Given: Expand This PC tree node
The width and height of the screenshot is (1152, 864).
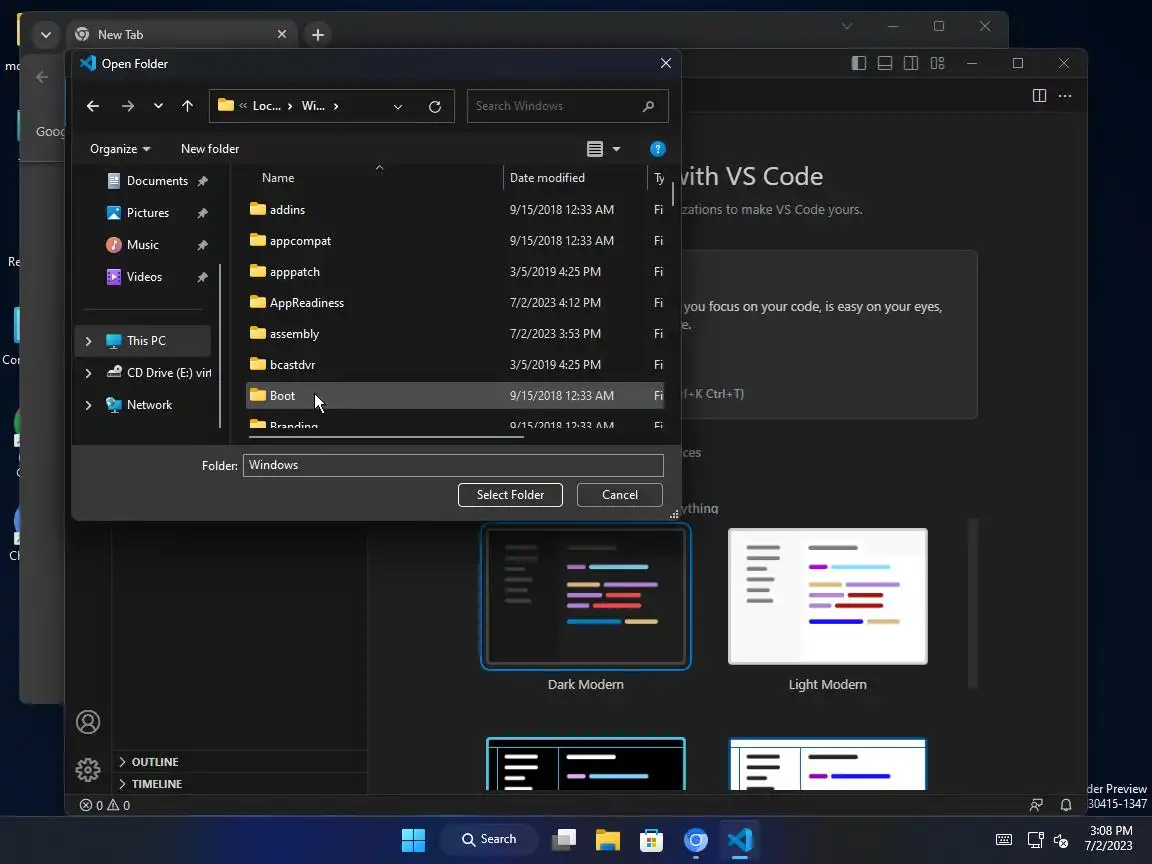Looking at the screenshot, I should [x=88, y=341].
